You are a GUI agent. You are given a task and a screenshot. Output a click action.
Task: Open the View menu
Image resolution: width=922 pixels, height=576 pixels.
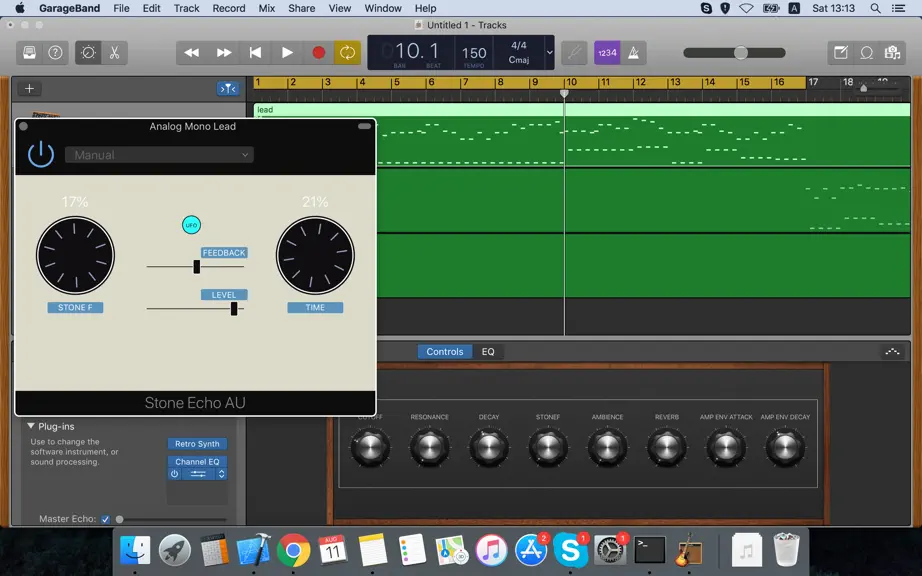340,8
